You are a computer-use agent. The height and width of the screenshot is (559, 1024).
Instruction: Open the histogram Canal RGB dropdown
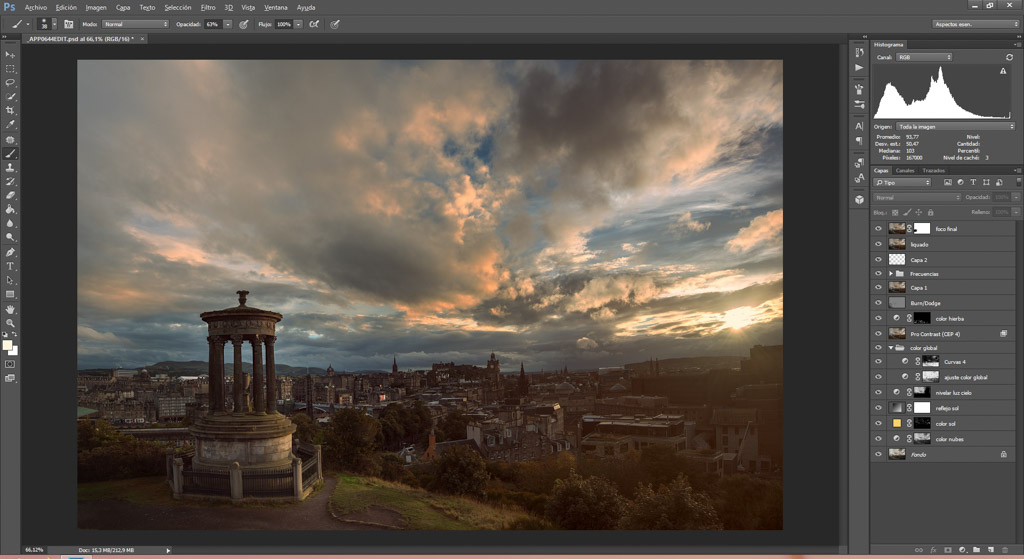tap(923, 57)
